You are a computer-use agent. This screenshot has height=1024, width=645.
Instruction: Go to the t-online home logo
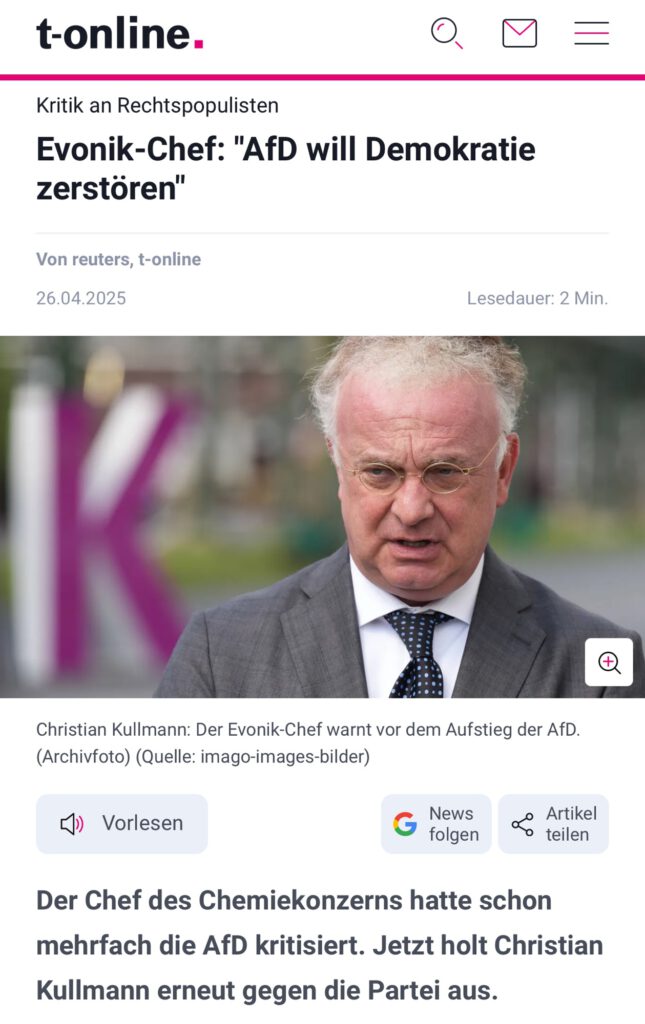[119, 33]
